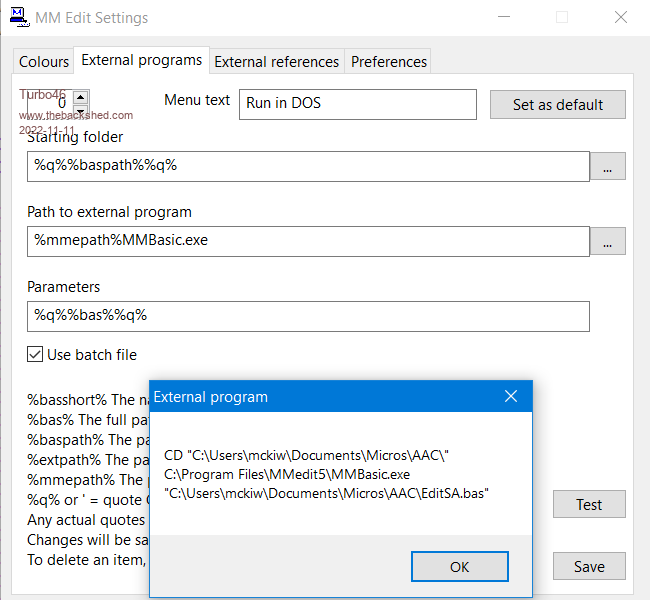Focus the Path to external program field
Image resolution: width=650 pixels, height=600 pixels.
308,241
